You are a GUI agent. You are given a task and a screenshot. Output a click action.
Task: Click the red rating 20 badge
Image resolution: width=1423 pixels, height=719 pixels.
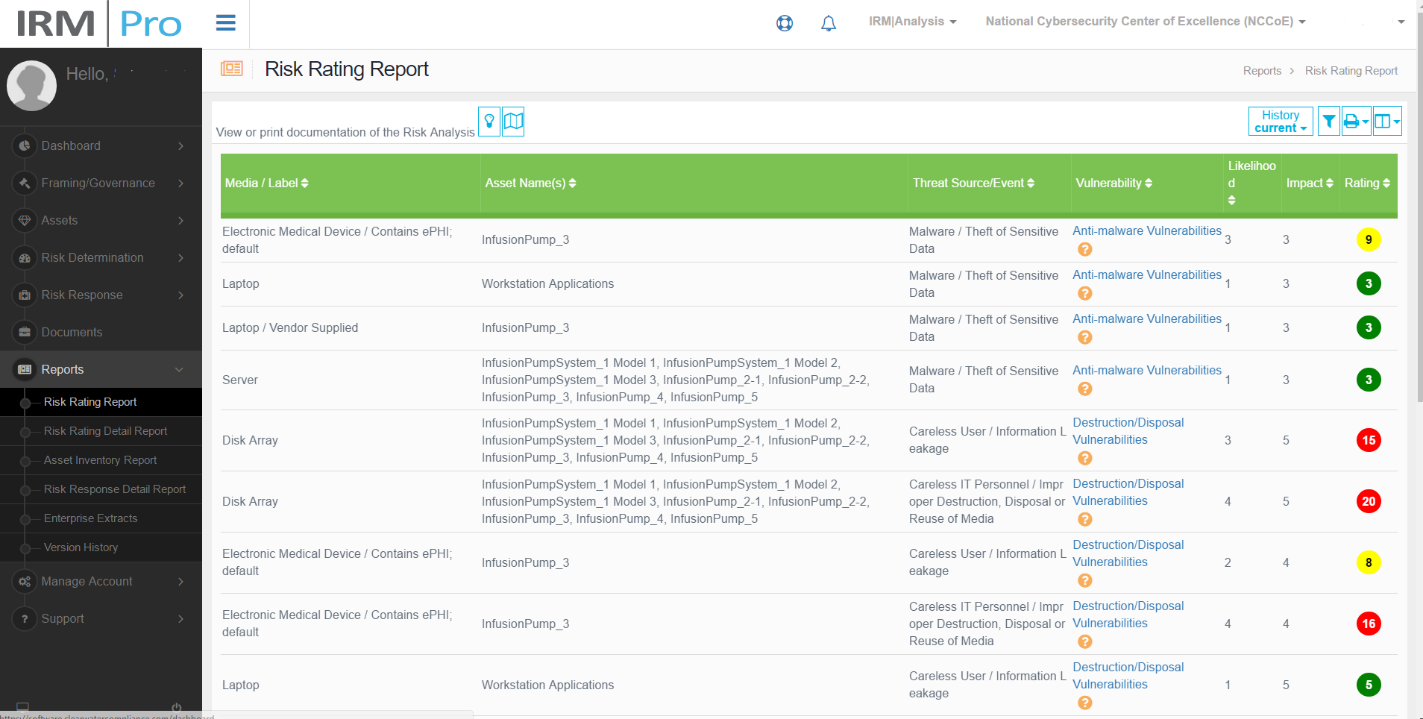[x=1368, y=501]
